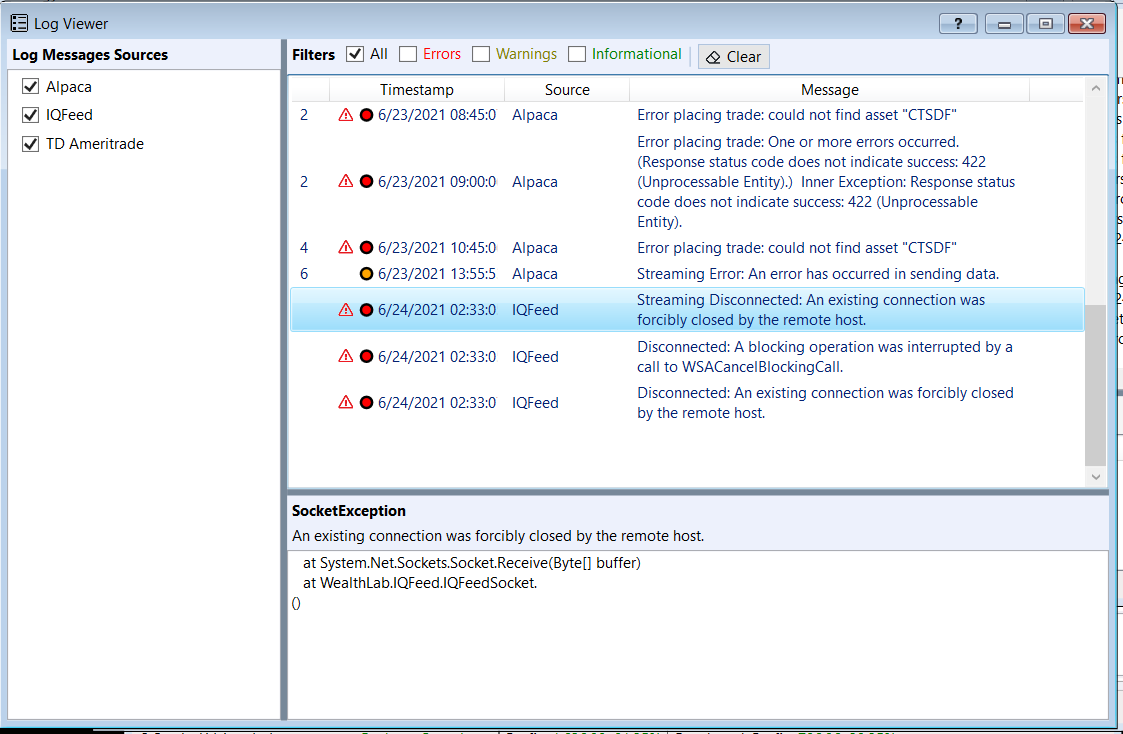The image size is (1123, 734).
Task: Minimize the Log Viewer window
Action: point(1004,24)
